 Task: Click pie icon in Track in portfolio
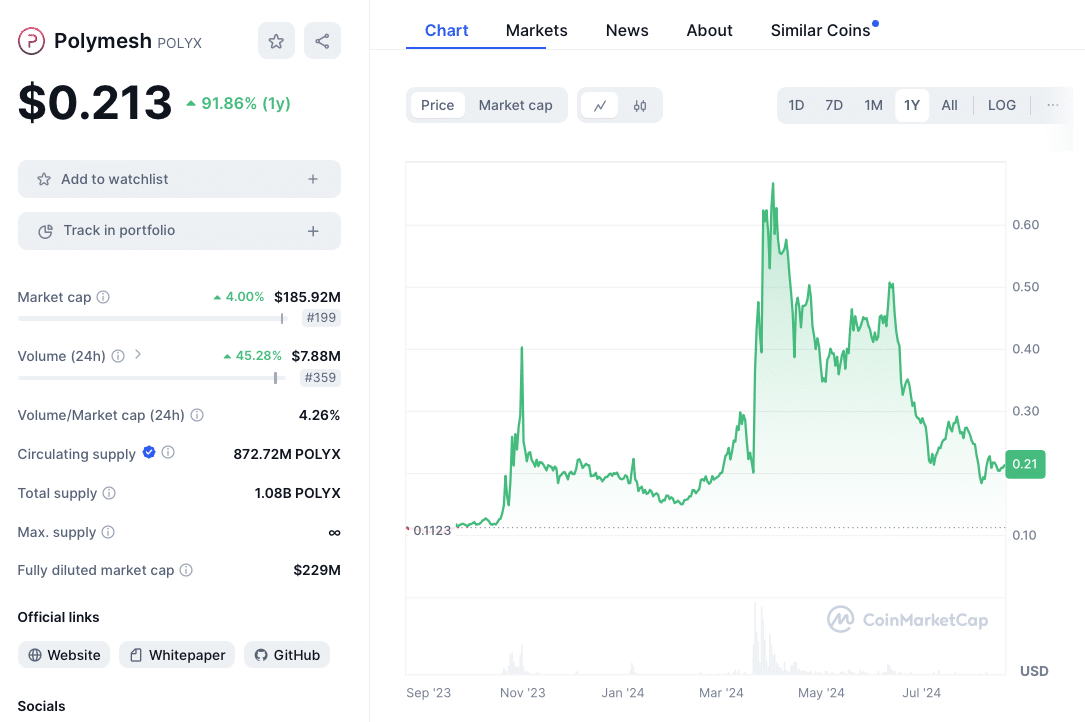[x=46, y=231]
